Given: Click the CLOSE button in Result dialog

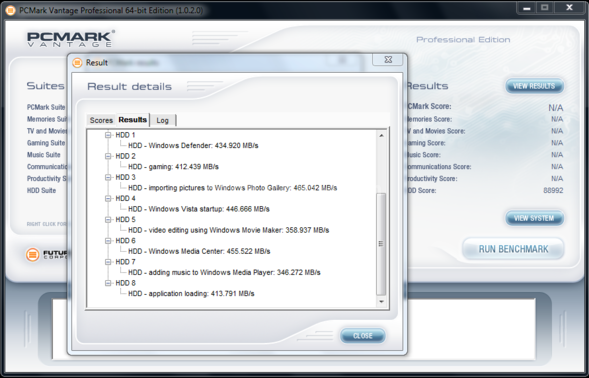Looking at the screenshot, I should pos(363,336).
